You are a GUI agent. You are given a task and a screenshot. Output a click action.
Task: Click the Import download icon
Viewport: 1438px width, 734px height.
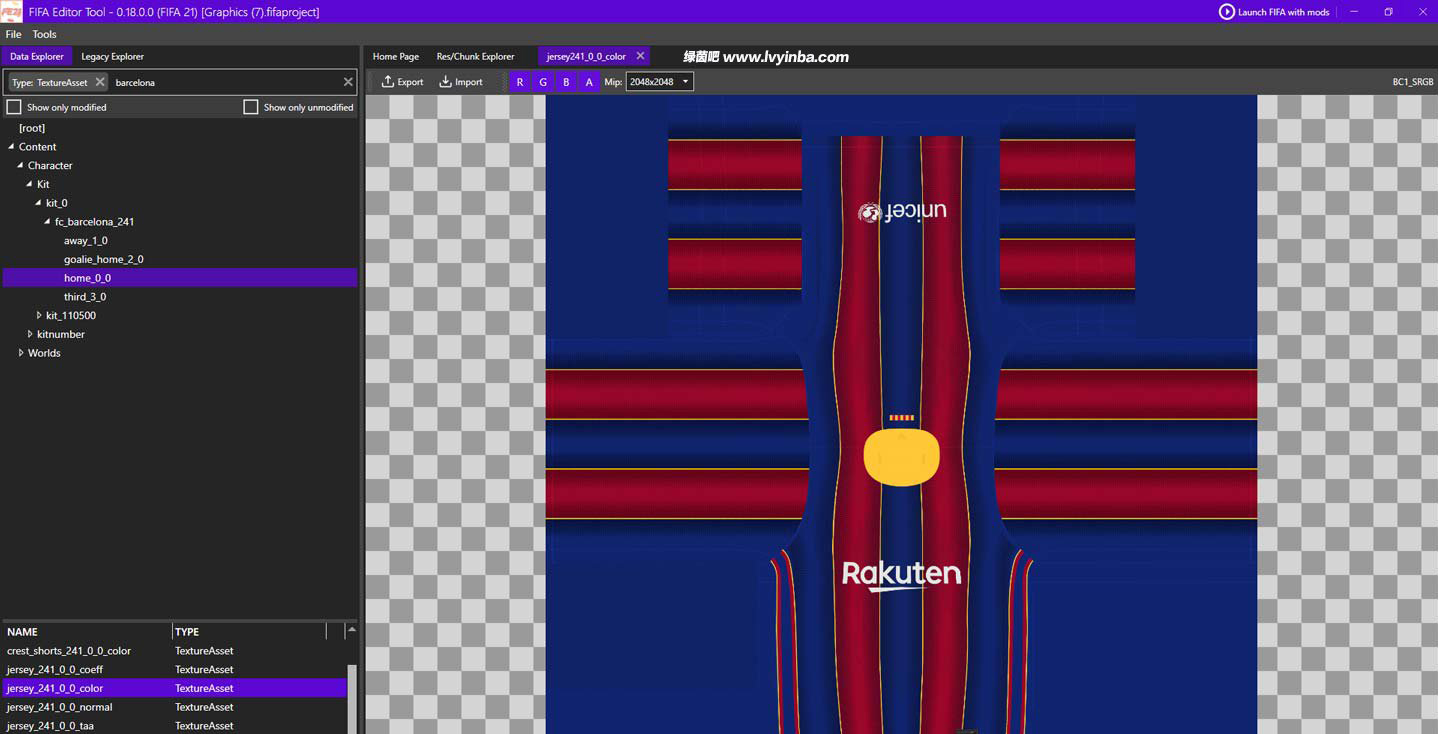pos(445,82)
